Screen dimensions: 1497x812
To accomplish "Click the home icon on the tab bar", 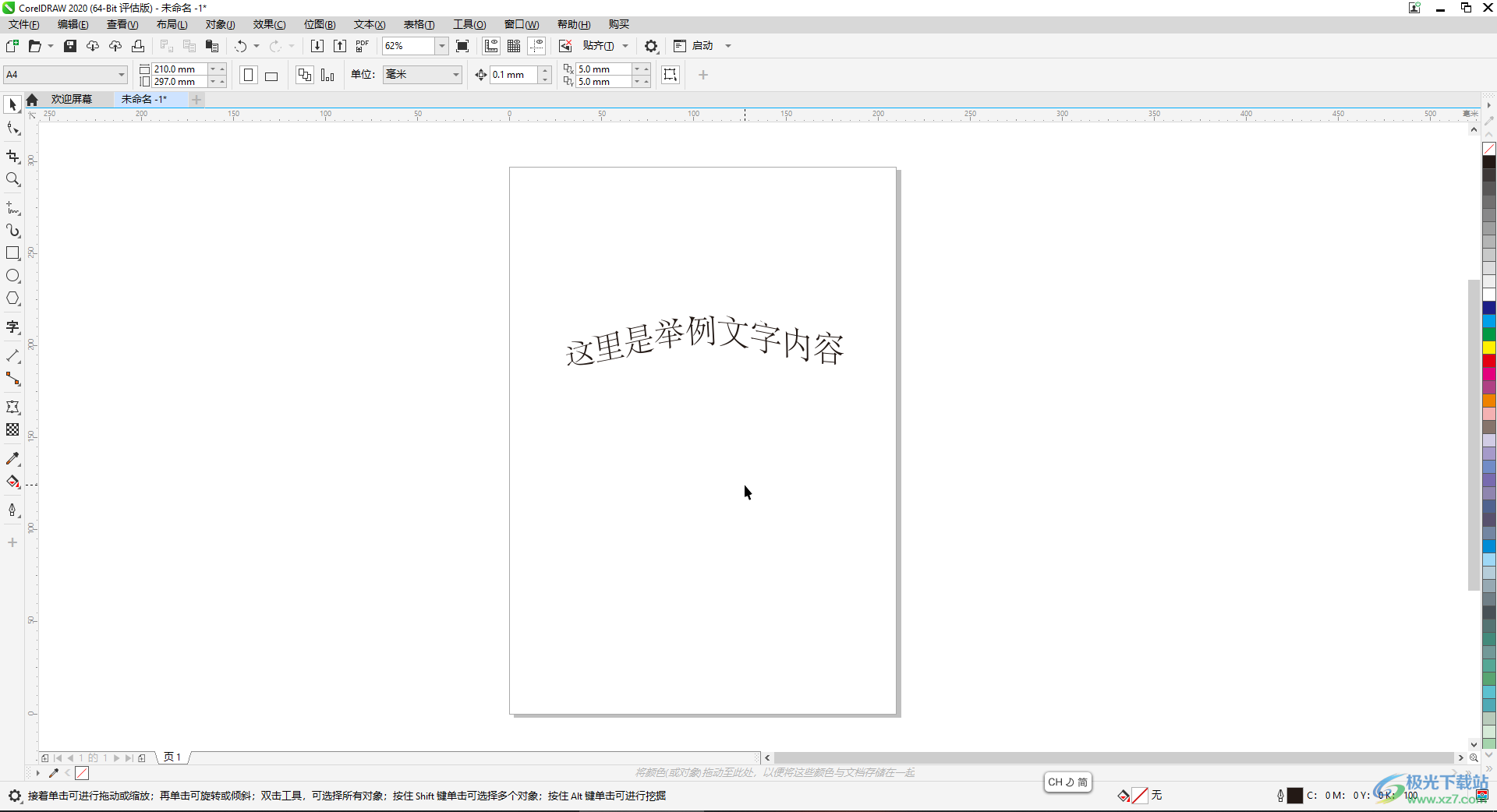I will pyautogui.click(x=32, y=100).
